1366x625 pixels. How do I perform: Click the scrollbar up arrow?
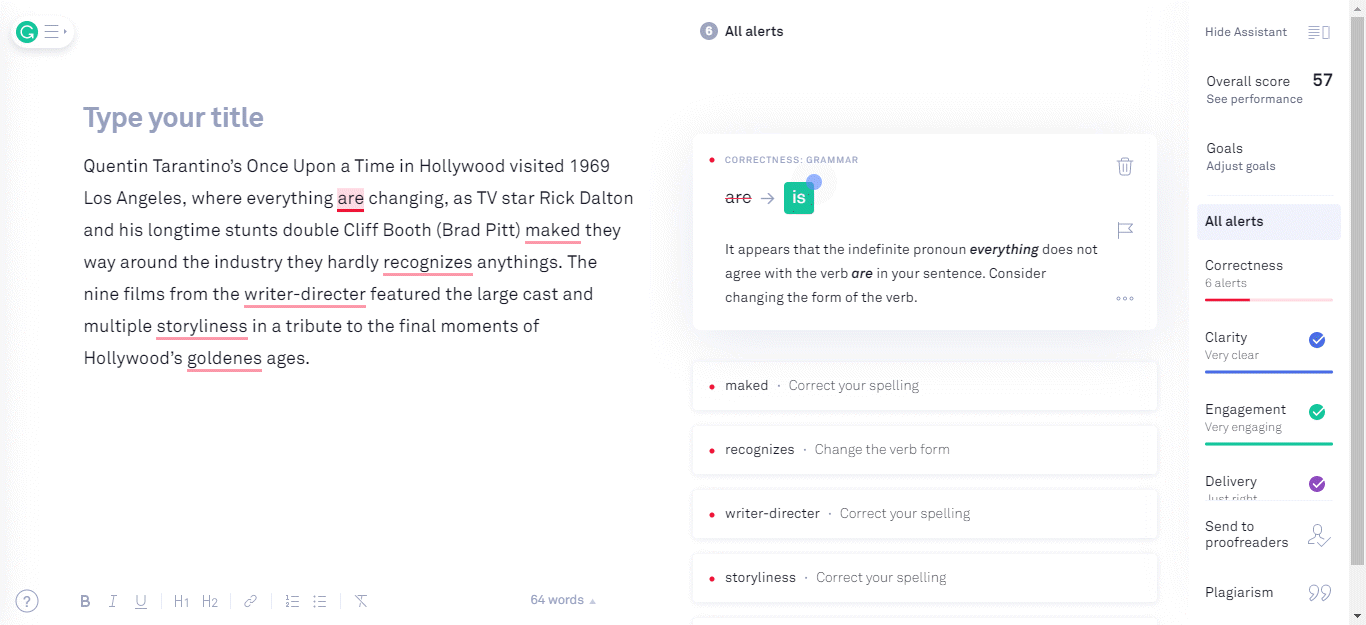coord(1357,7)
